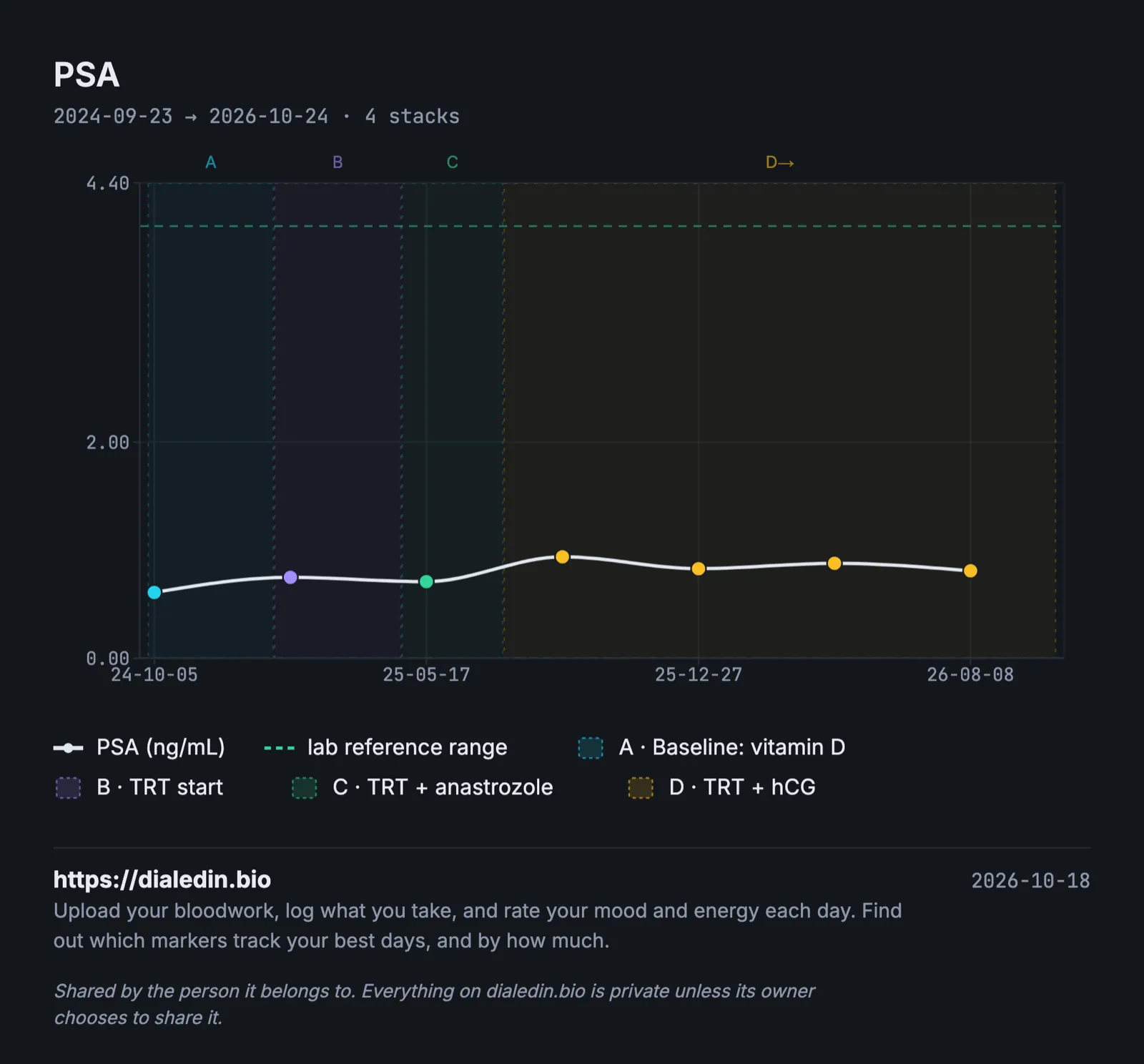Click the 0.00 y-axis label
The height and width of the screenshot is (1064, 1144).
tap(108, 658)
